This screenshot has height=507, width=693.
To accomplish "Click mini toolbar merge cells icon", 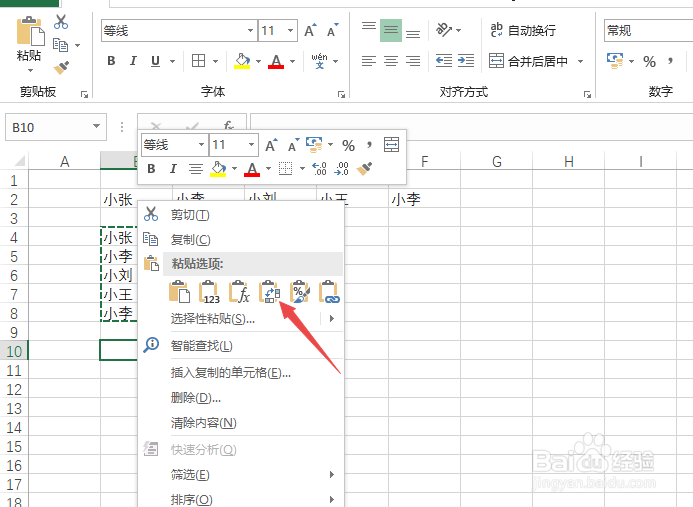I will pos(391,145).
